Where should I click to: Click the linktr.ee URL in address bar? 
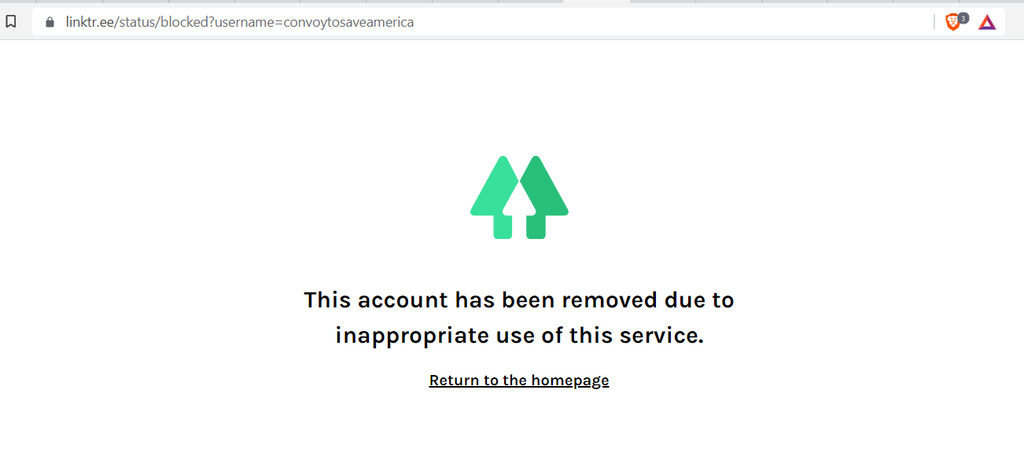tap(240, 22)
